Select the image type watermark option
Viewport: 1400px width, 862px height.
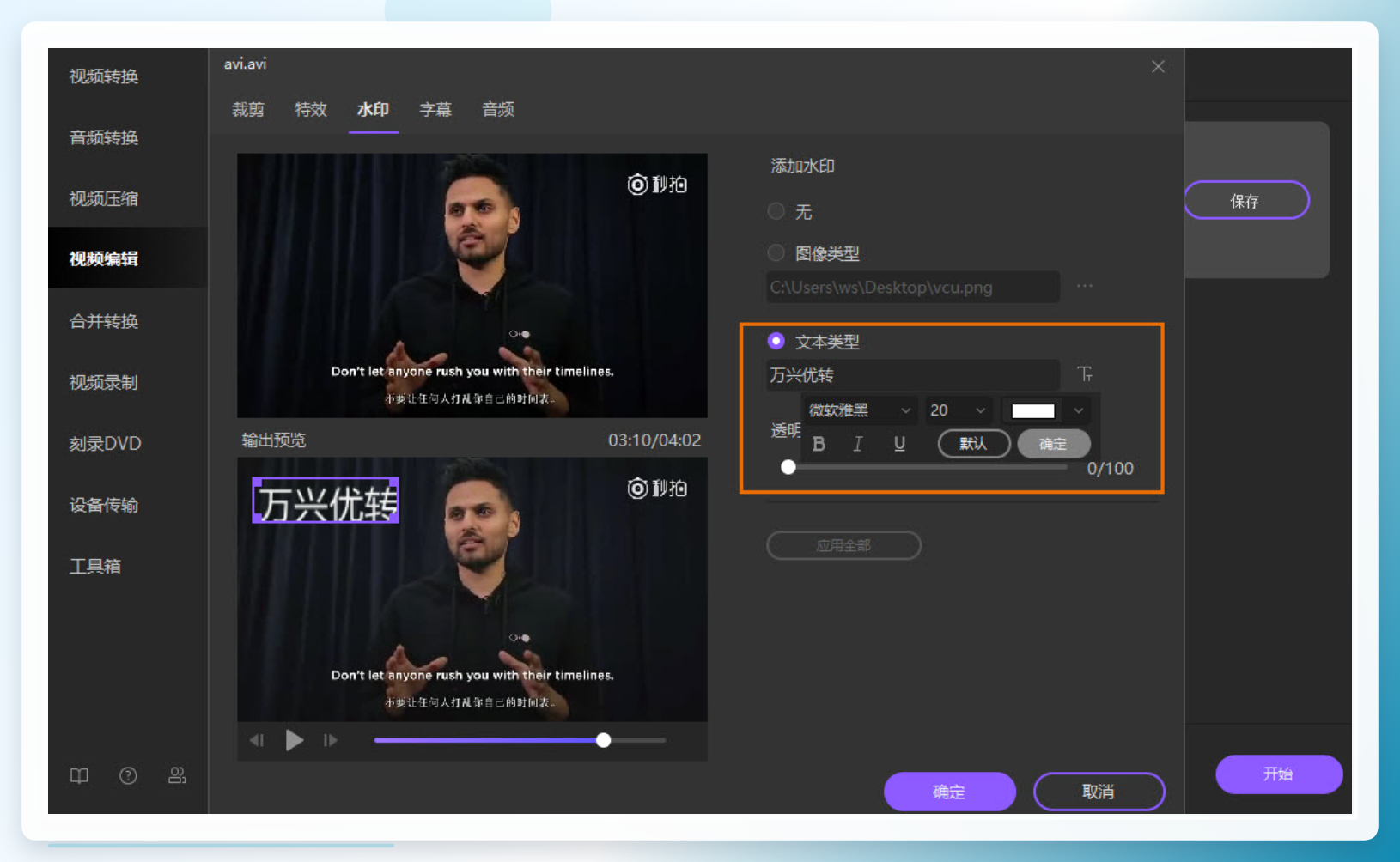[776, 253]
